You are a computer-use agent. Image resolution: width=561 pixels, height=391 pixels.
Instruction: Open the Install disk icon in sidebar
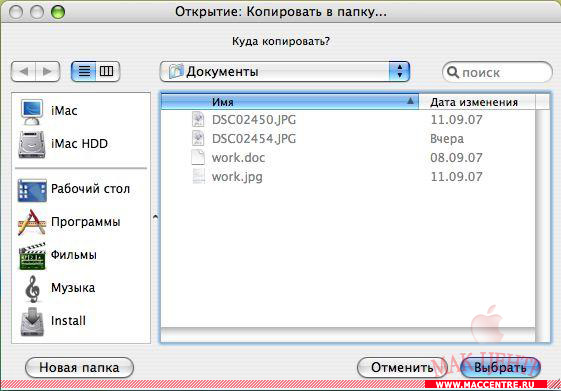32,321
